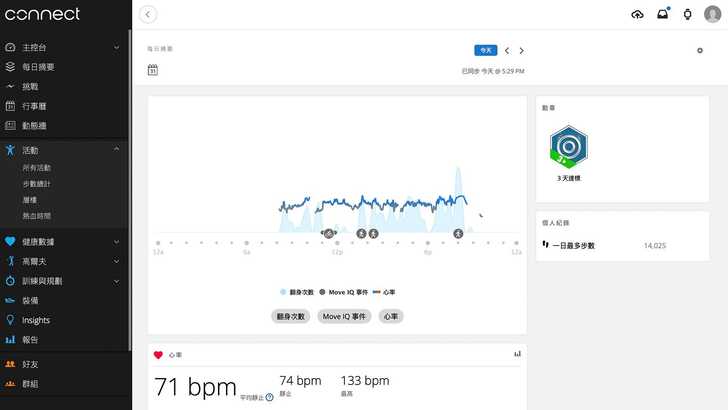Select Insights in the sidebar
The width and height of the screenshot is (728, 410).
(36, 320)
